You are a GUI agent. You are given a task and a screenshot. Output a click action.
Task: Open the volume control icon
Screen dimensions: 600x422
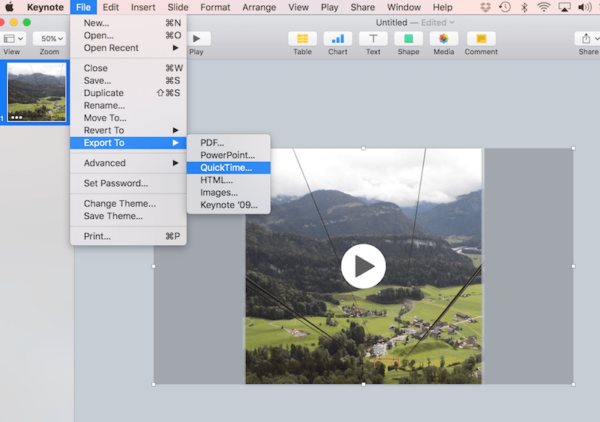pos(585,7)
